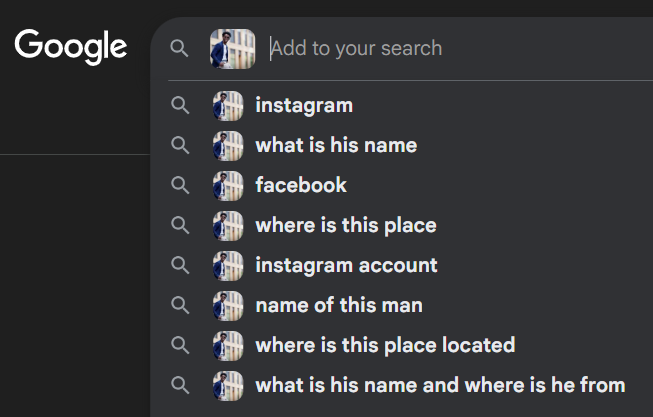The image size is (653, 417).
Task: Click magnifier icon next to "name of this man"
Action: 180,305
